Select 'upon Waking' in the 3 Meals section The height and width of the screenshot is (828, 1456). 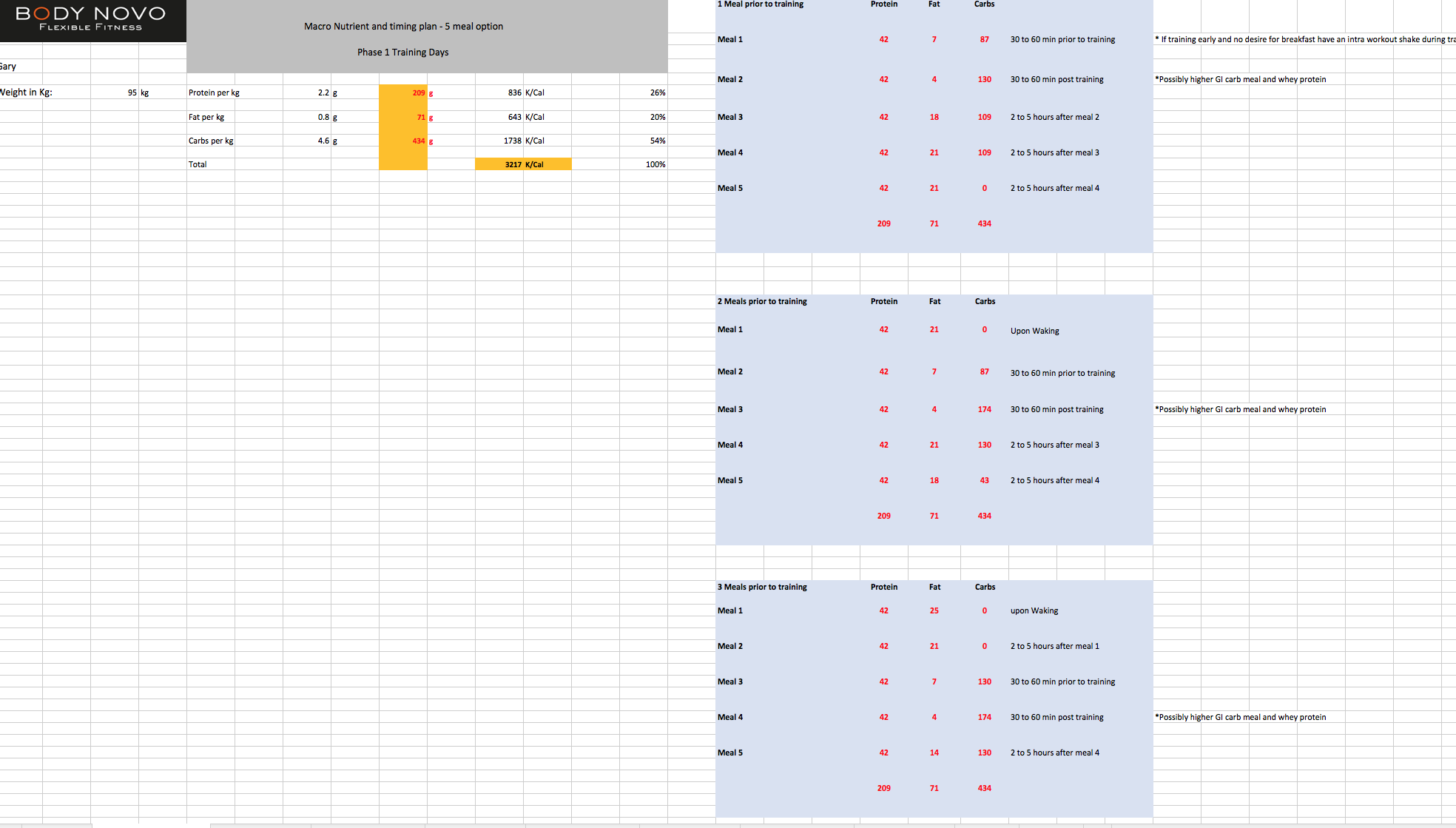click(1034, 610)
